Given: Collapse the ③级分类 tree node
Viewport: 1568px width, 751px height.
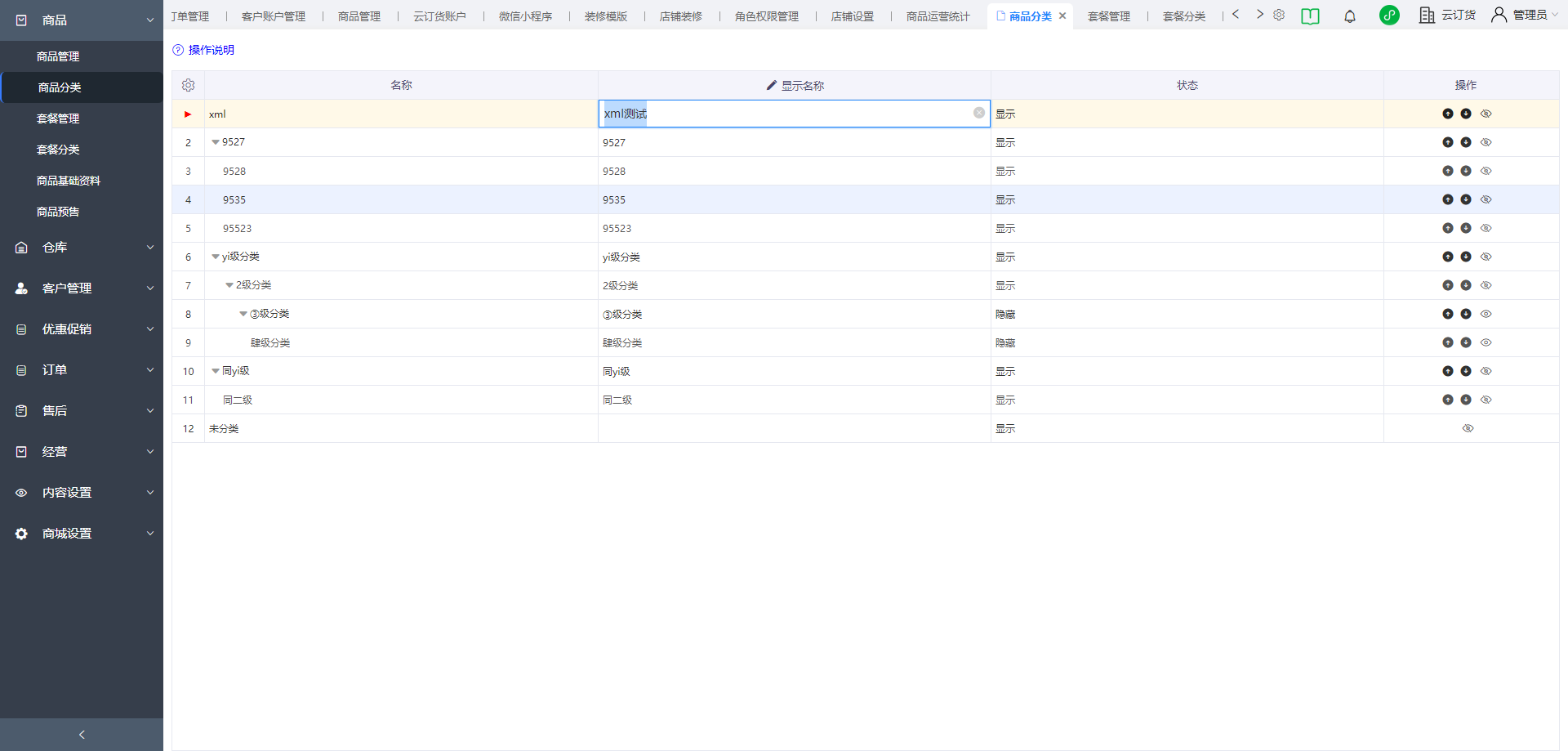Looking at the screenshot, I should (x=243, y=314).
